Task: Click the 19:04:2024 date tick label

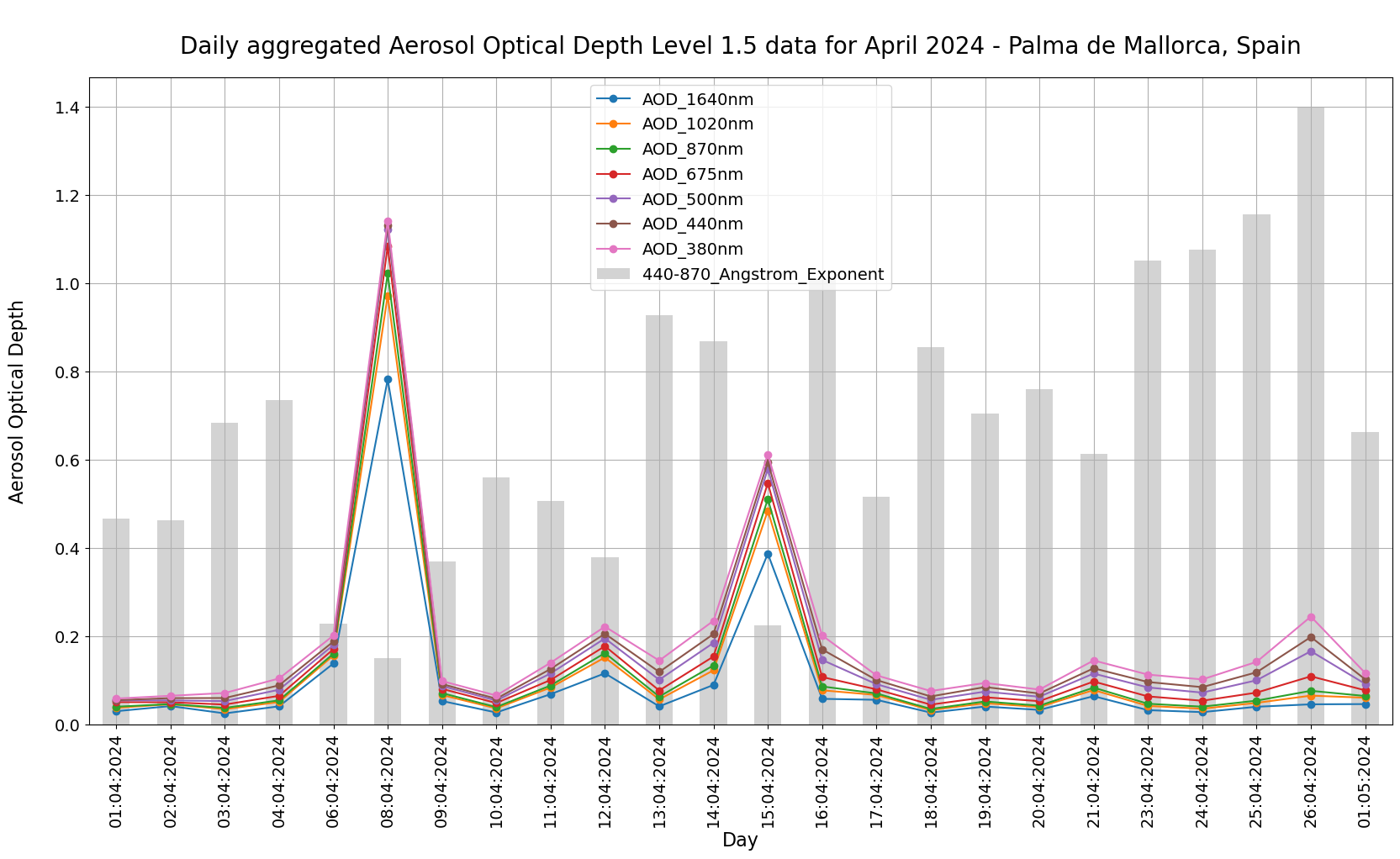Action: tap(985, 782)
